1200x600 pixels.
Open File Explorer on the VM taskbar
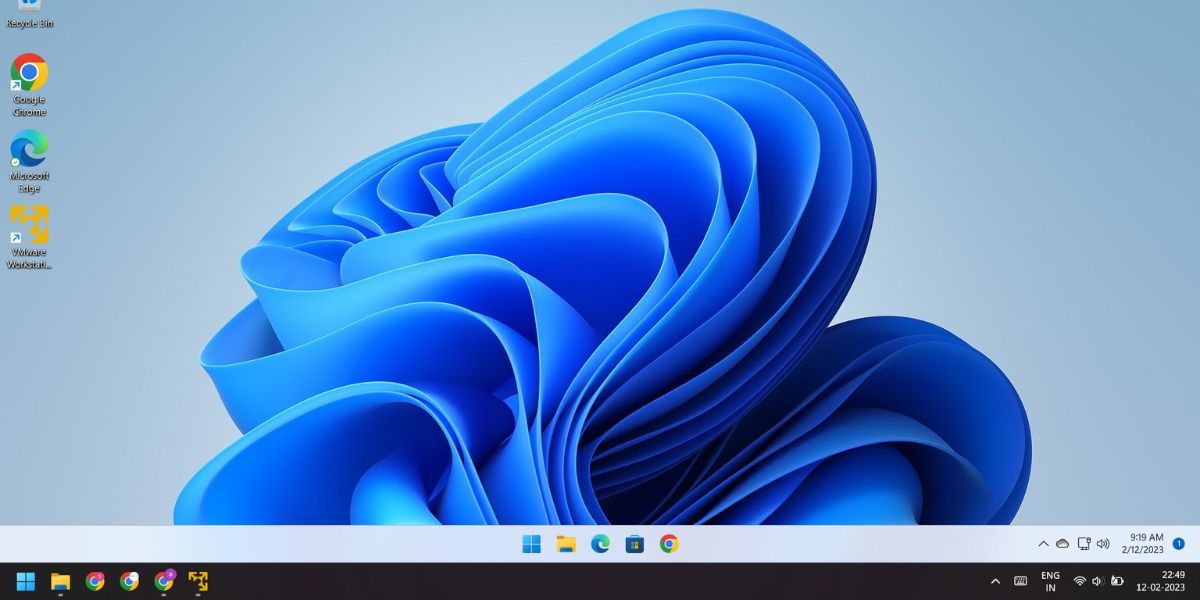pyautogui.click(x=565, y=544)
